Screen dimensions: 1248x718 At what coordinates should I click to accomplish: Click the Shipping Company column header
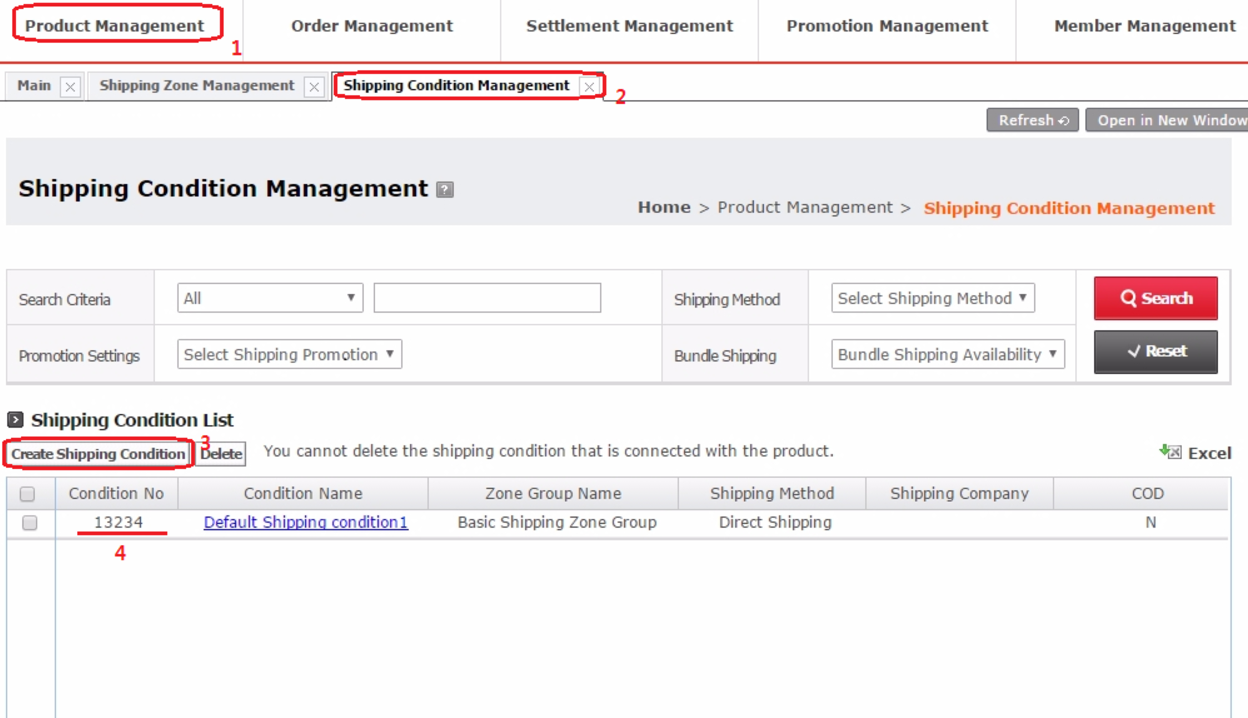click(x=959, y=493)
